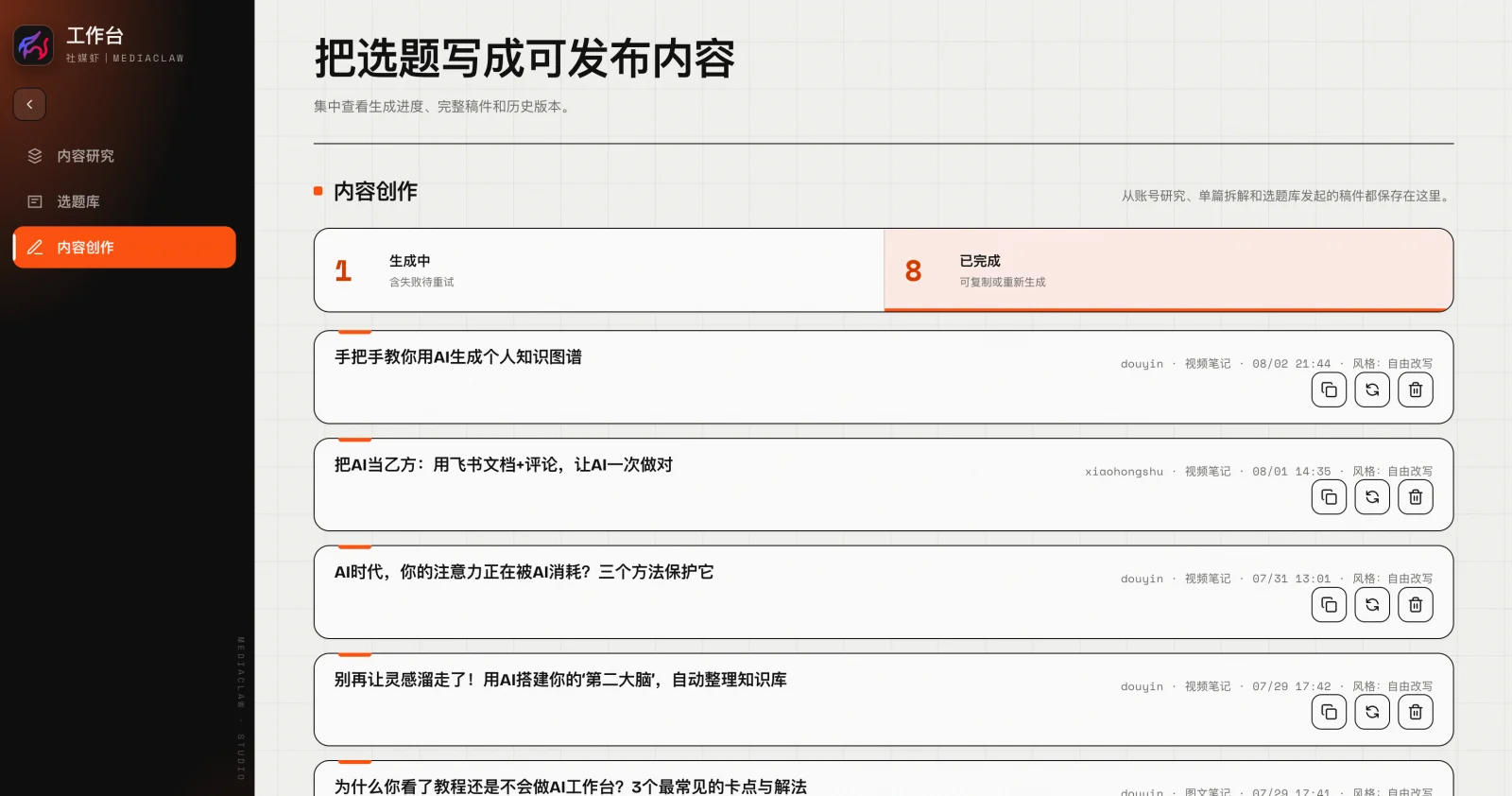Open 把AI当乙方：用飞书文档+评论 title
Screen dimensions: 1512x796
pyautogui.click(x=504, y=465)
